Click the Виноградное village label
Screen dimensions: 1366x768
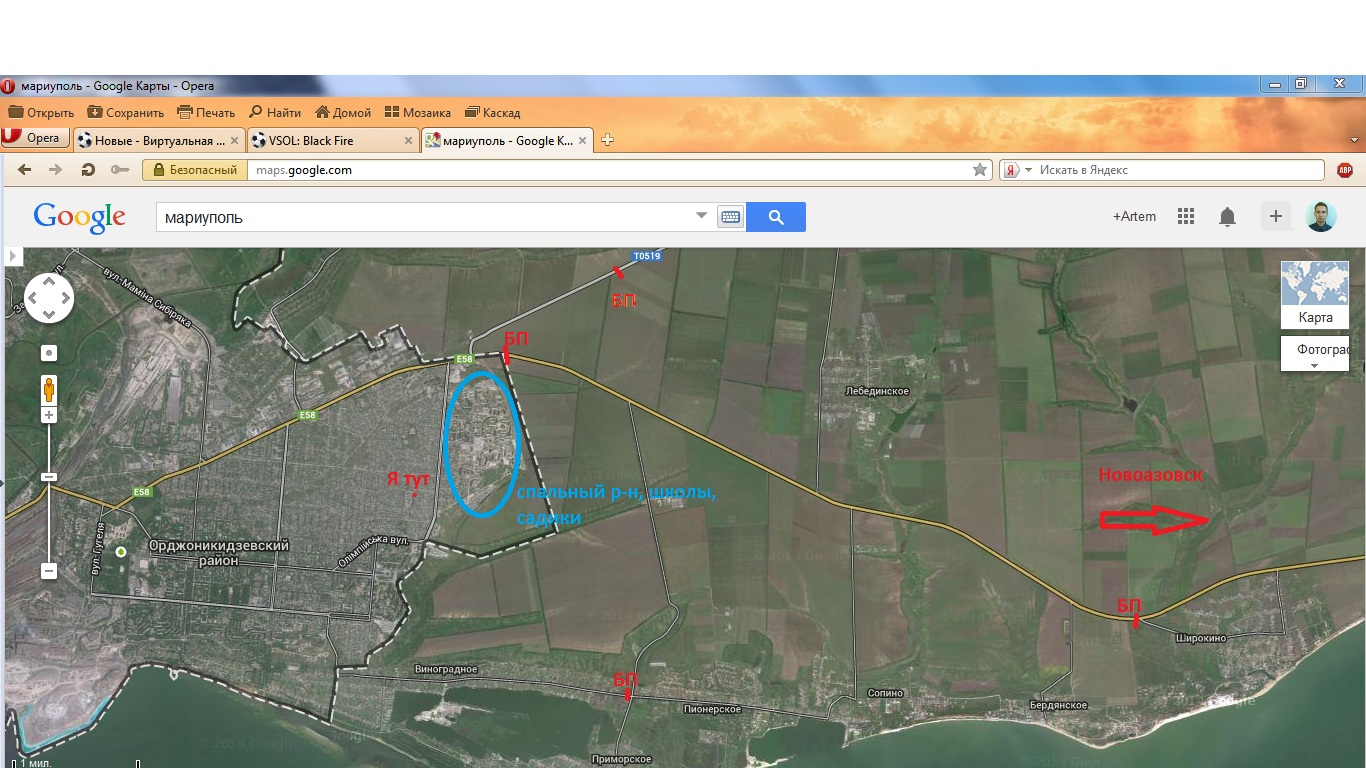[x=445, y=669]
